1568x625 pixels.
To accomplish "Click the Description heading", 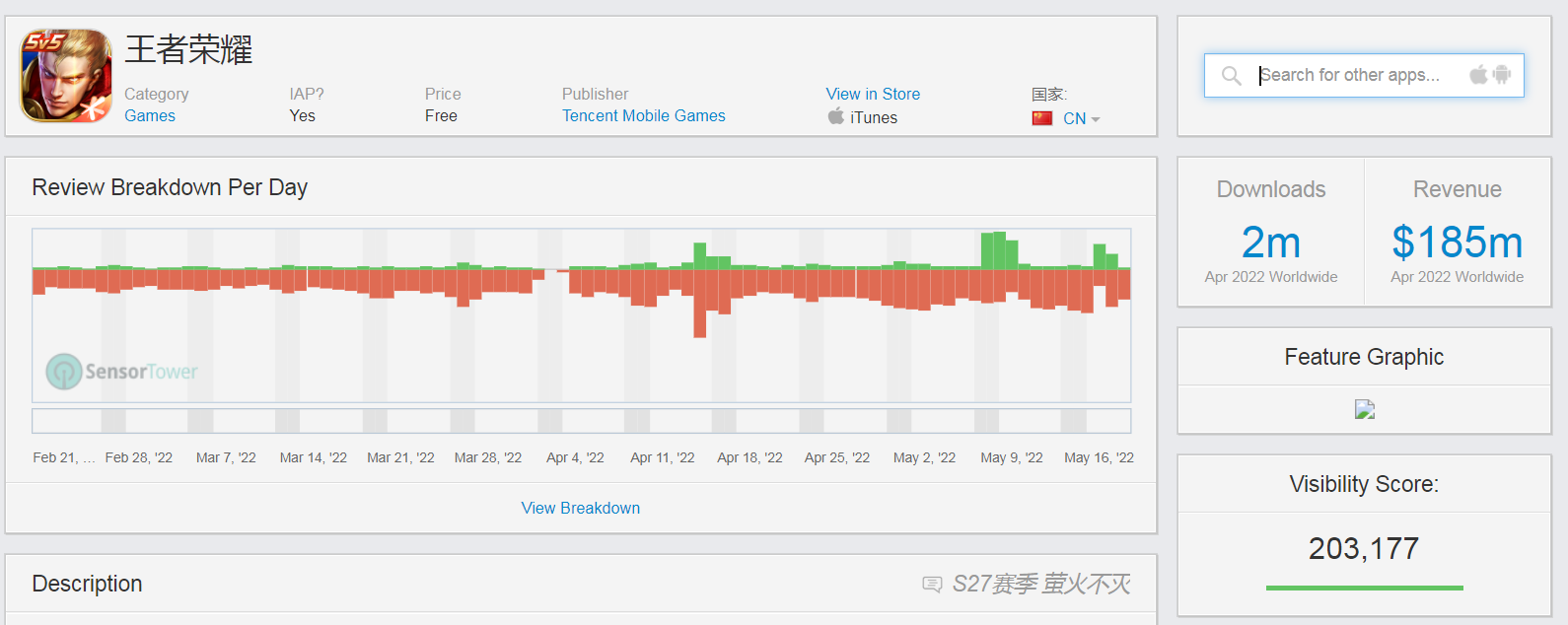I will (x=87, y=584).
